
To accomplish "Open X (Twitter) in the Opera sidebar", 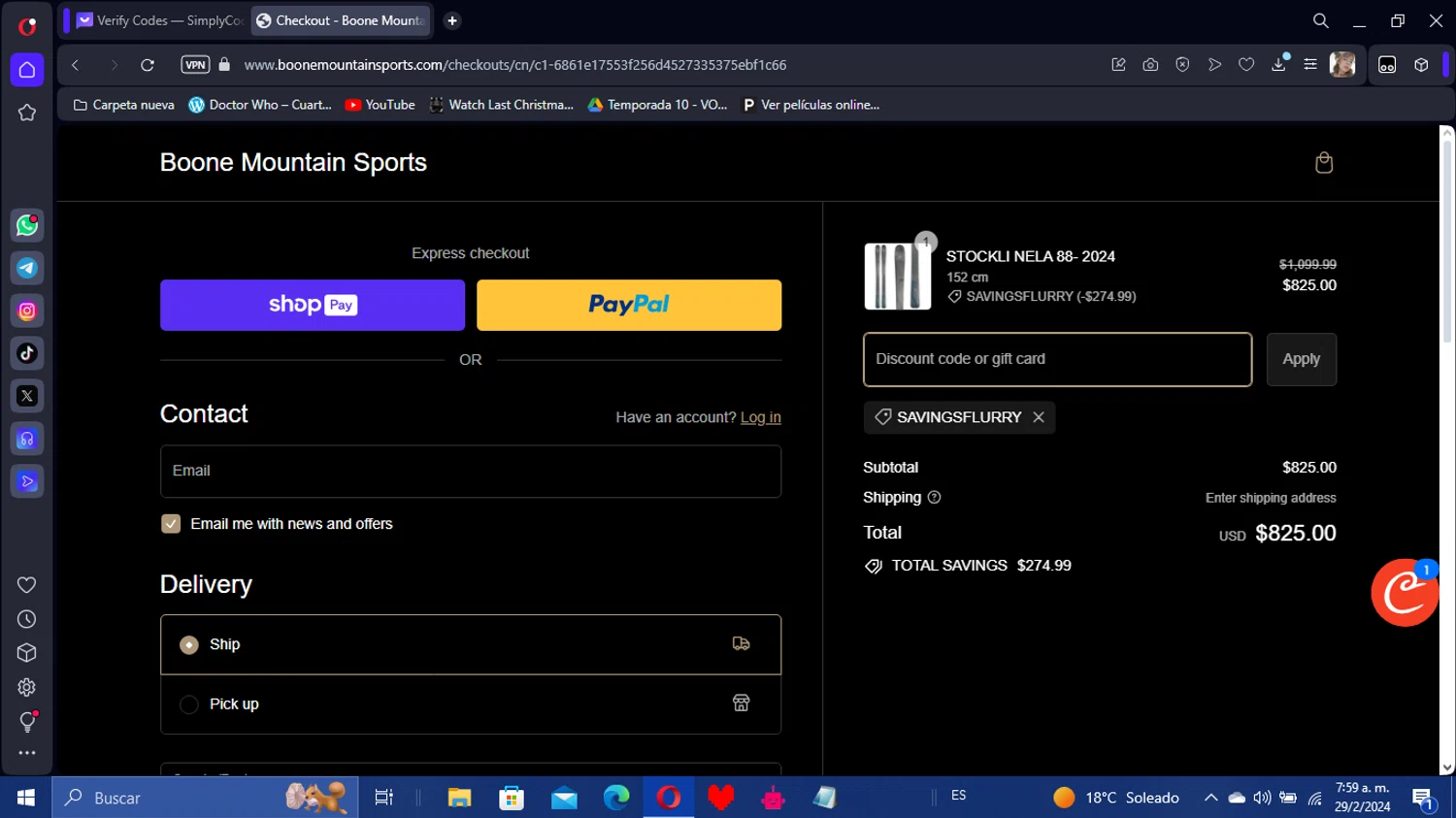I will pos(27,396).
